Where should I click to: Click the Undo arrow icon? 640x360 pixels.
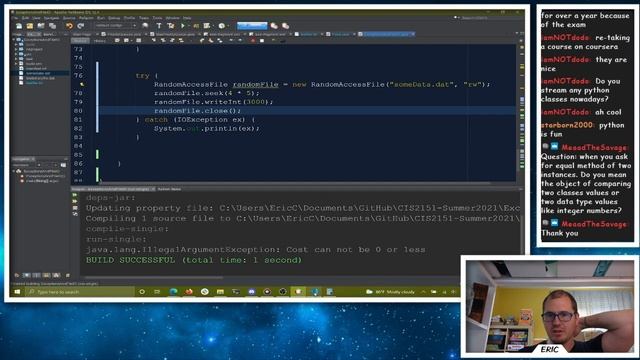(x=69, y=26)
